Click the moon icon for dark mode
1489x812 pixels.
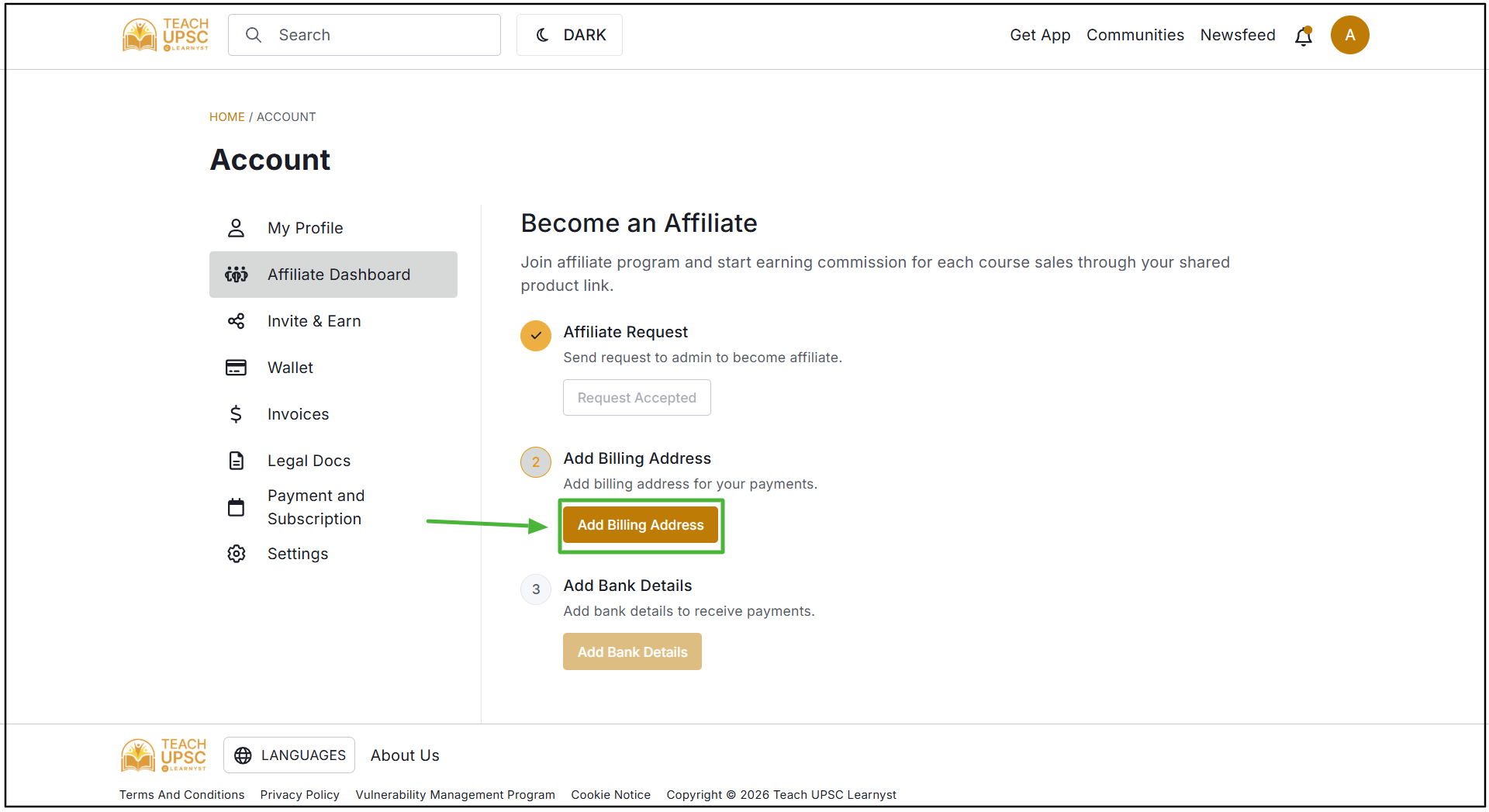[542, 35]
